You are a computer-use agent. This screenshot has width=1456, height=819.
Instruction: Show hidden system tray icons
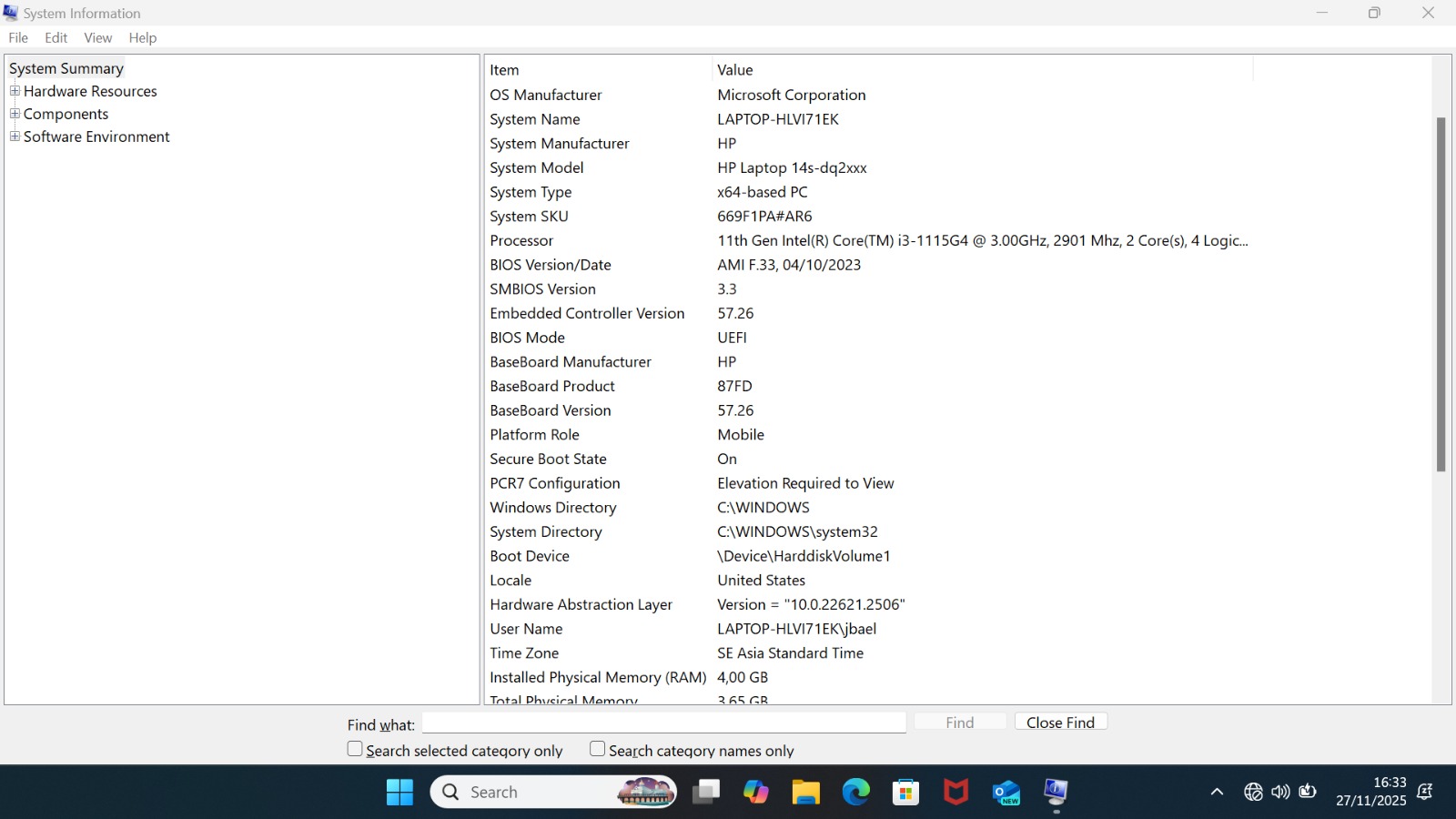(1217, 792)
